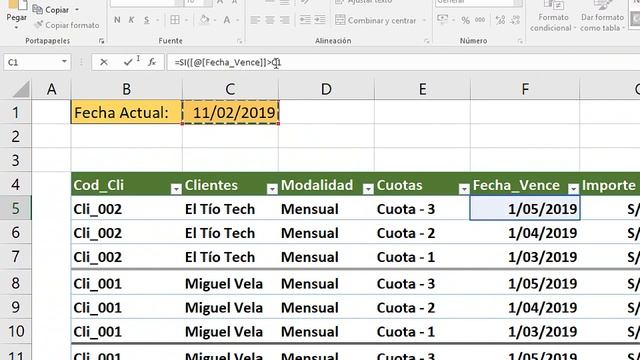Viewport: 640px width, 360px height.
Task: Select column F header
Action: pyautogui.click(x=525, y=89)
